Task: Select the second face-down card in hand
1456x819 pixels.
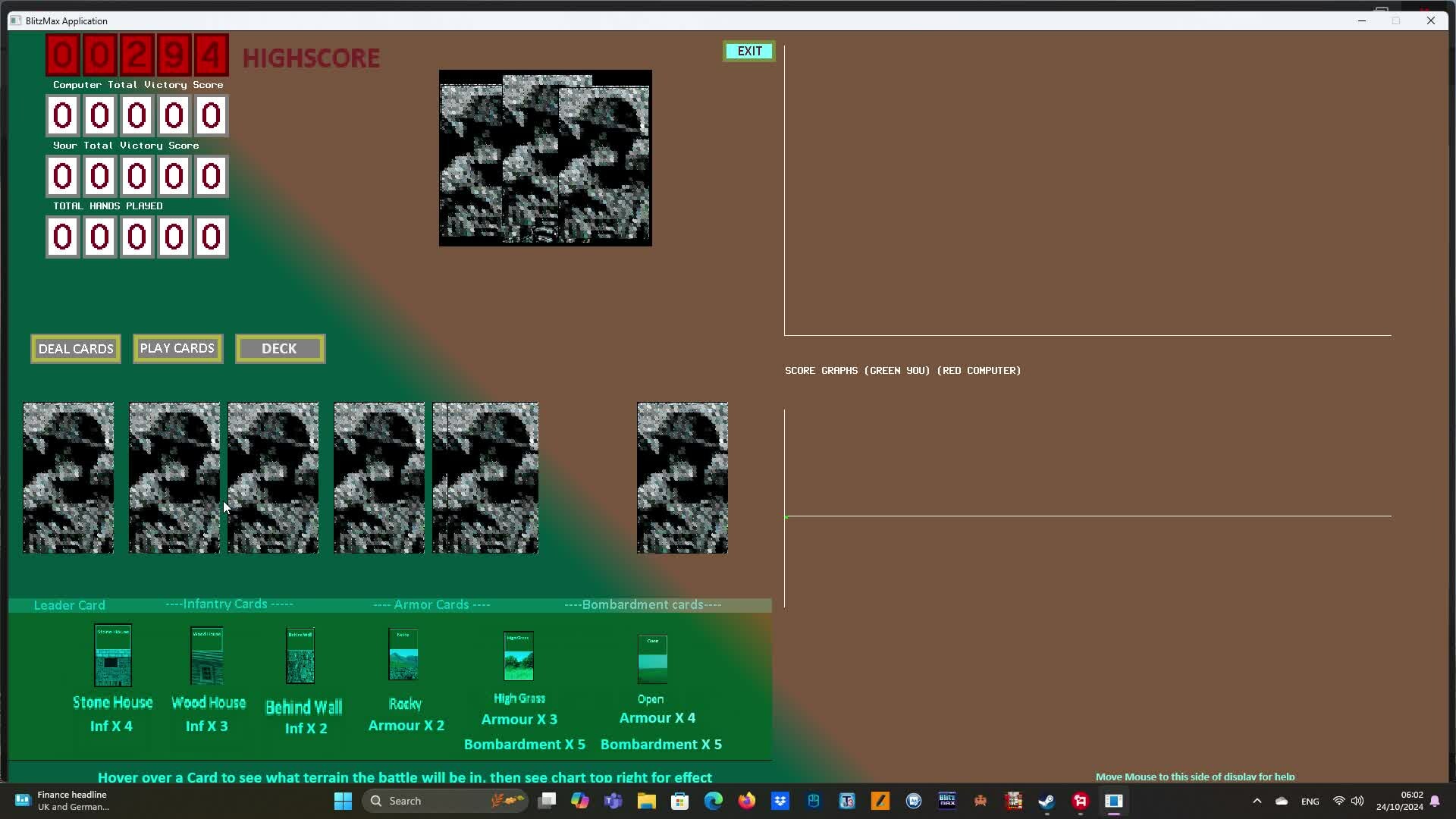Action: tap(174, 478)
